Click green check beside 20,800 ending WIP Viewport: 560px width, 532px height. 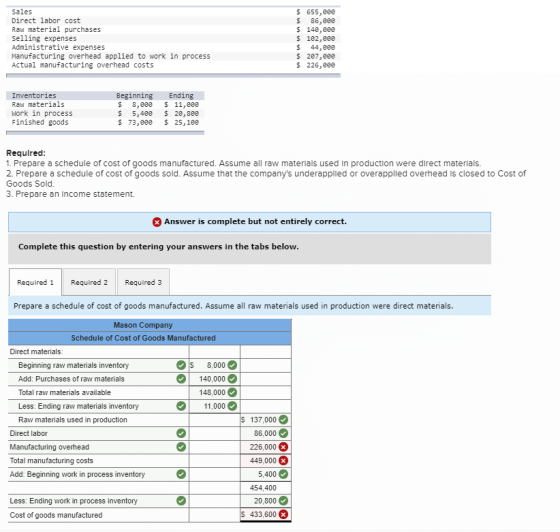(x=284, y=501)
